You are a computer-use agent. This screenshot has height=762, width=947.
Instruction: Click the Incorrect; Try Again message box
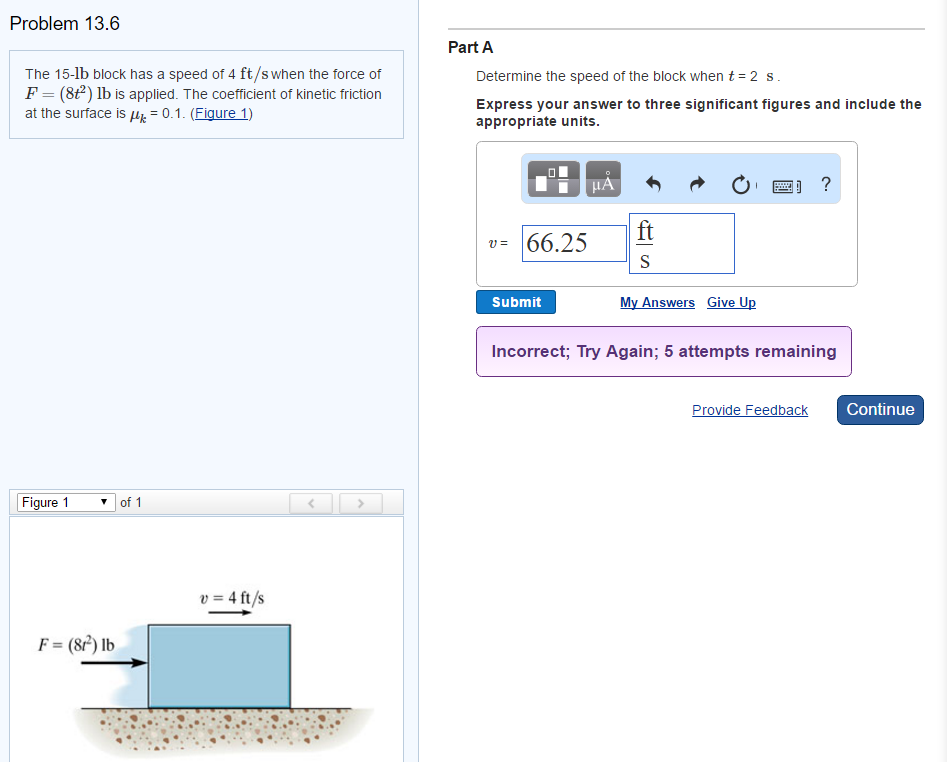point(664,351)
